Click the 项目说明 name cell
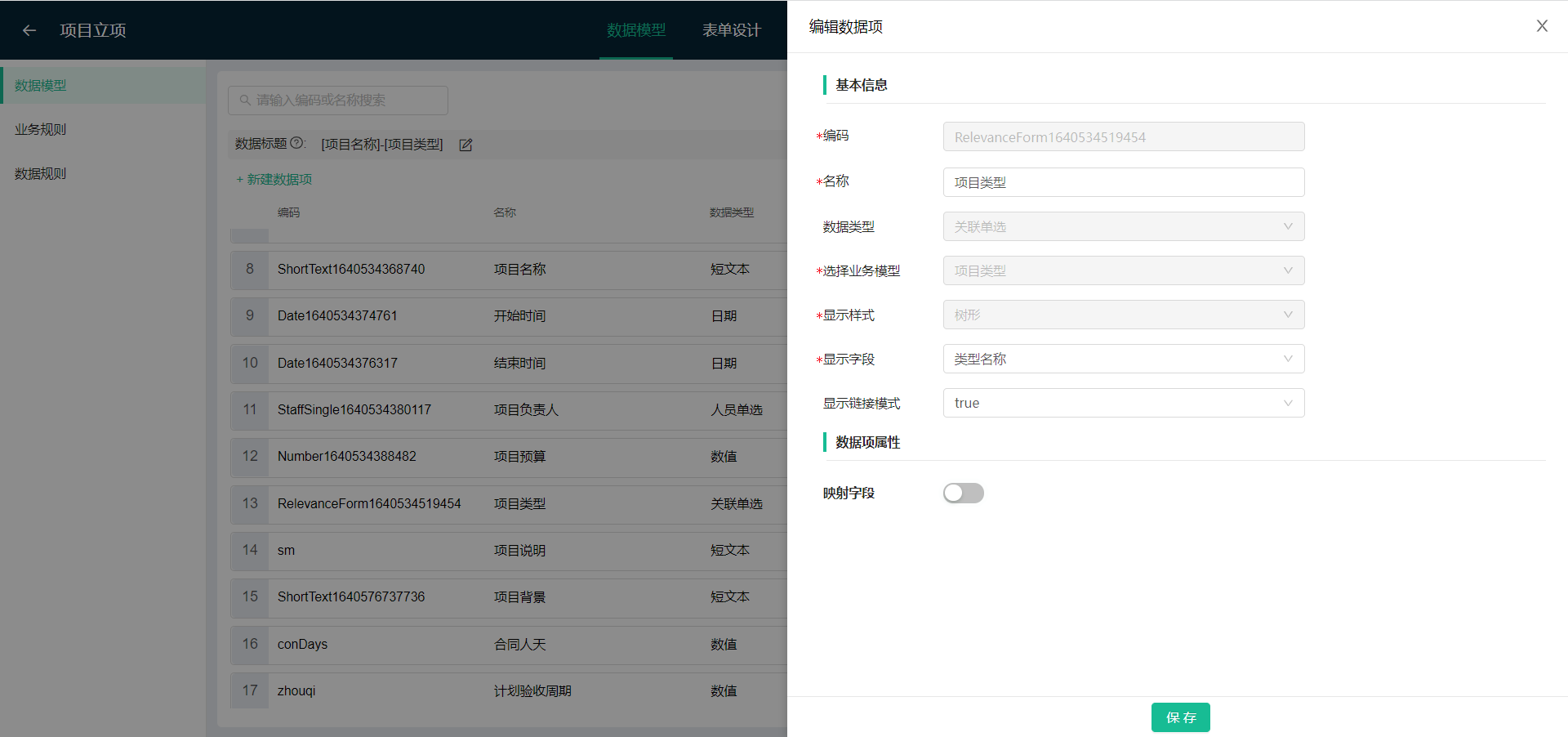The width and height of the screenshot is (1568, 737). coord(520,551)
